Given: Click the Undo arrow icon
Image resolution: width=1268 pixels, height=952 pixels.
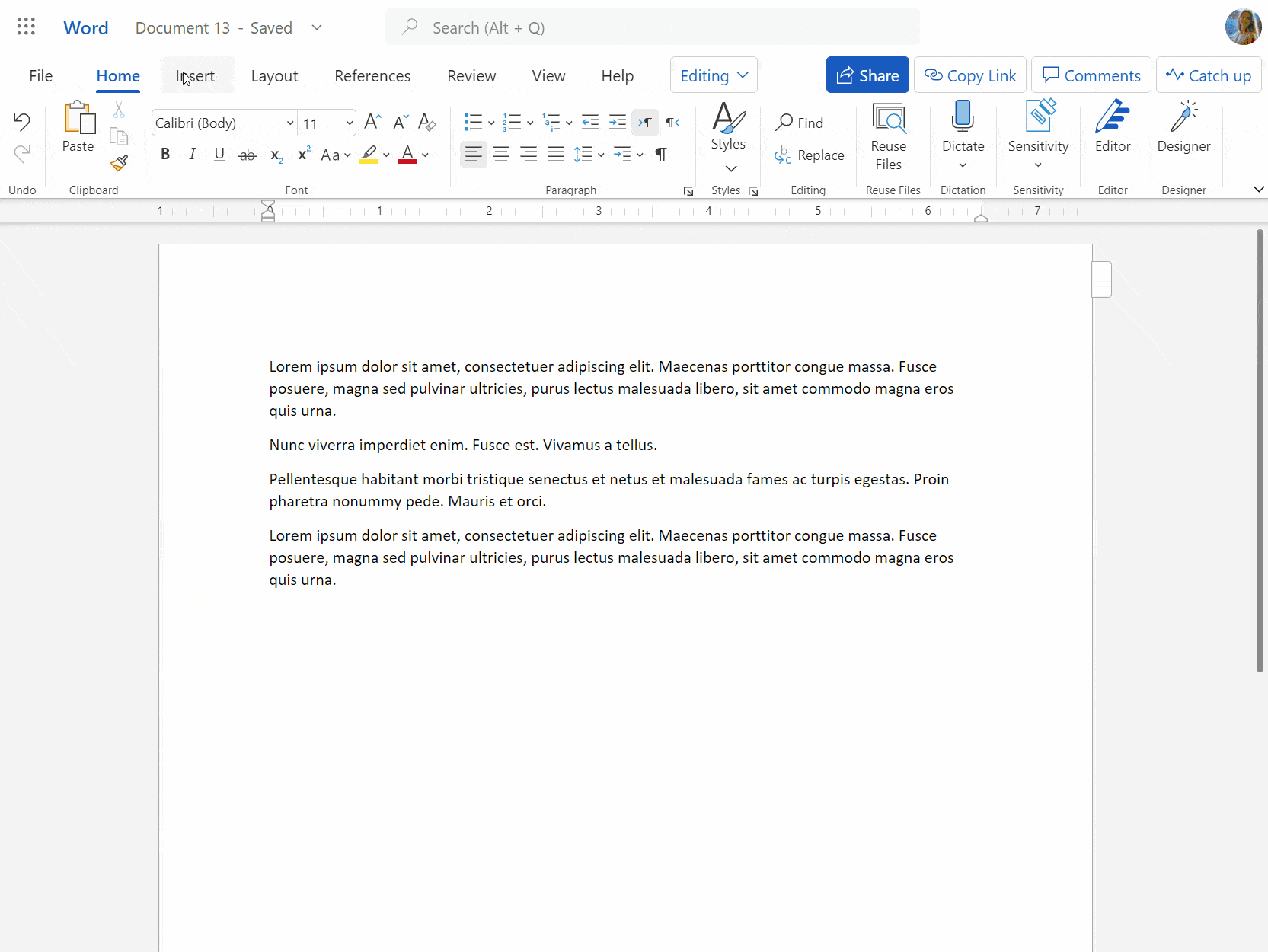Looking at the screenshot, I should point(22,122).
